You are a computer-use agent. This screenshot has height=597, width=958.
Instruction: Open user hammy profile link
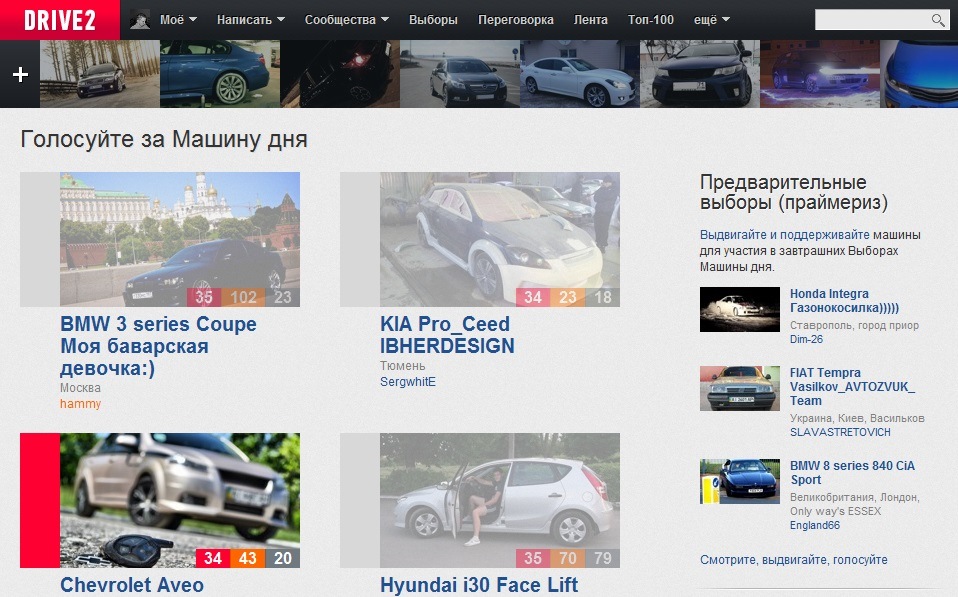pos(80,404)
